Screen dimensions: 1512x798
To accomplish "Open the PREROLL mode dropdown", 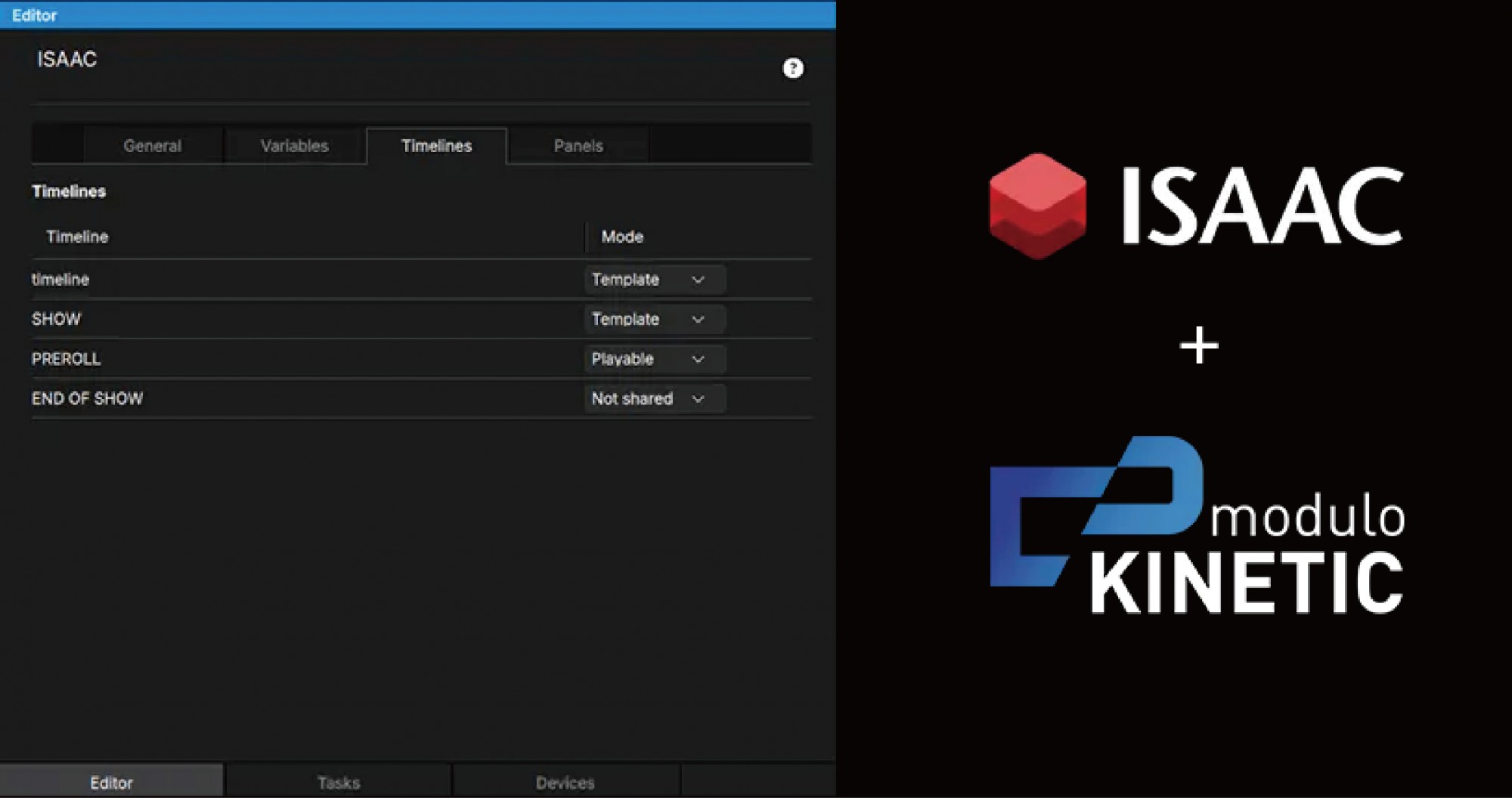I will click(x=655, y=359).
